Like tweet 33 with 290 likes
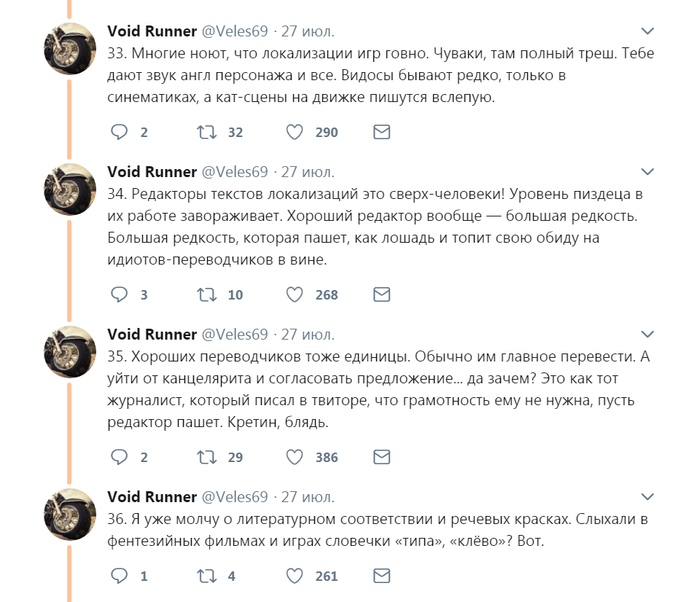The height and width of the screenshot is (602, 700). [295, 132]
